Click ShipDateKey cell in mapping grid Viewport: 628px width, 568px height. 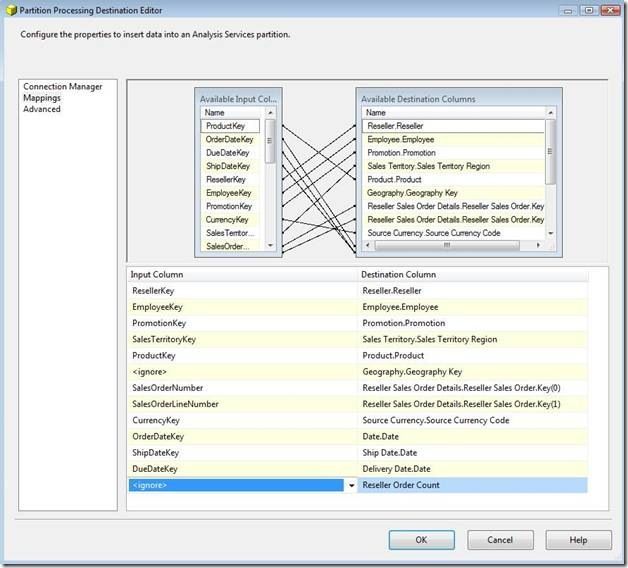243,453
